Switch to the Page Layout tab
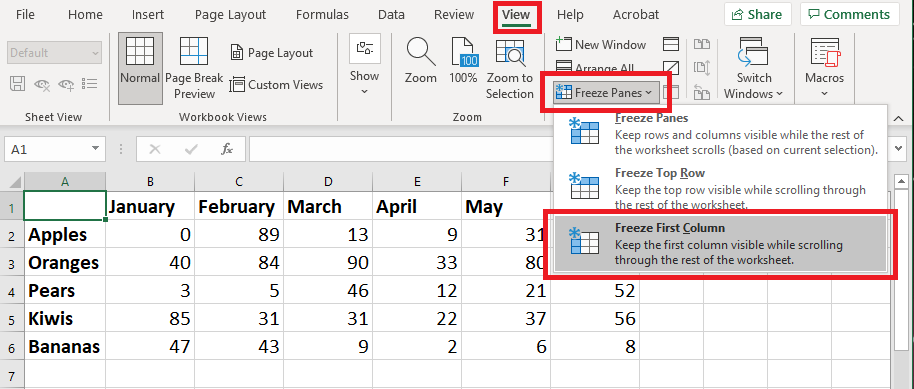The height and width of the screenshot is (389, 914). coord(230,15)
